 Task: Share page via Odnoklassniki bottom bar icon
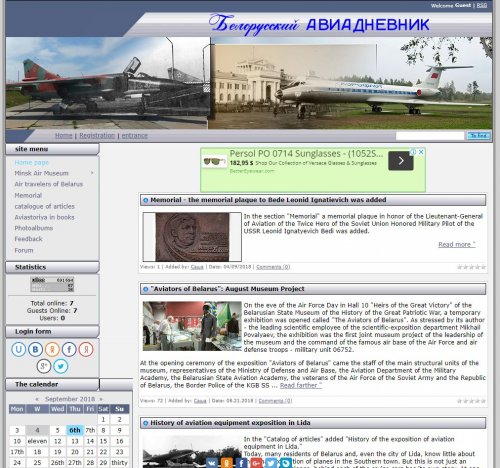coord(227,463)
